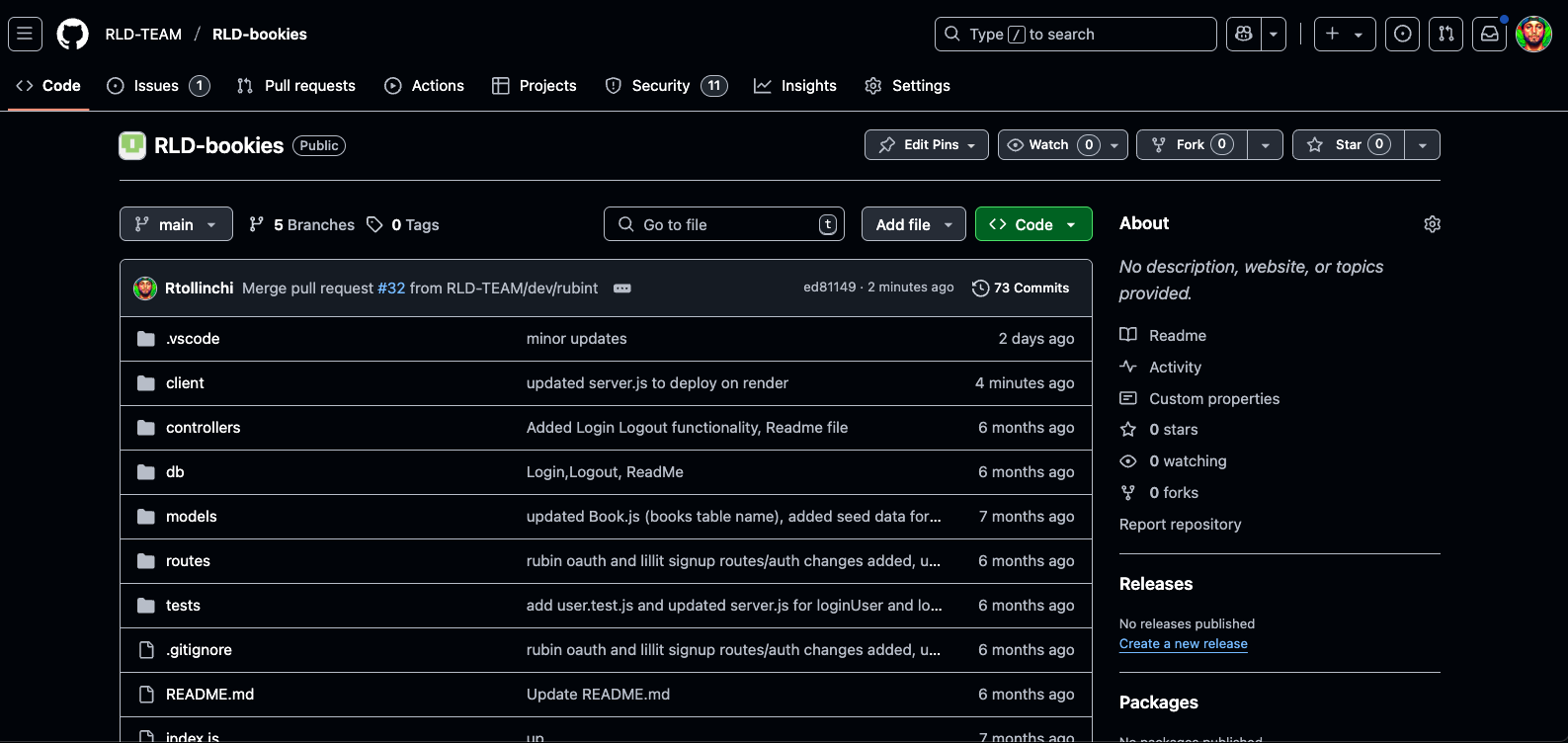1568x743 pixels.
Task: Open Copilot chat icon
Action: pos(1243,34)
